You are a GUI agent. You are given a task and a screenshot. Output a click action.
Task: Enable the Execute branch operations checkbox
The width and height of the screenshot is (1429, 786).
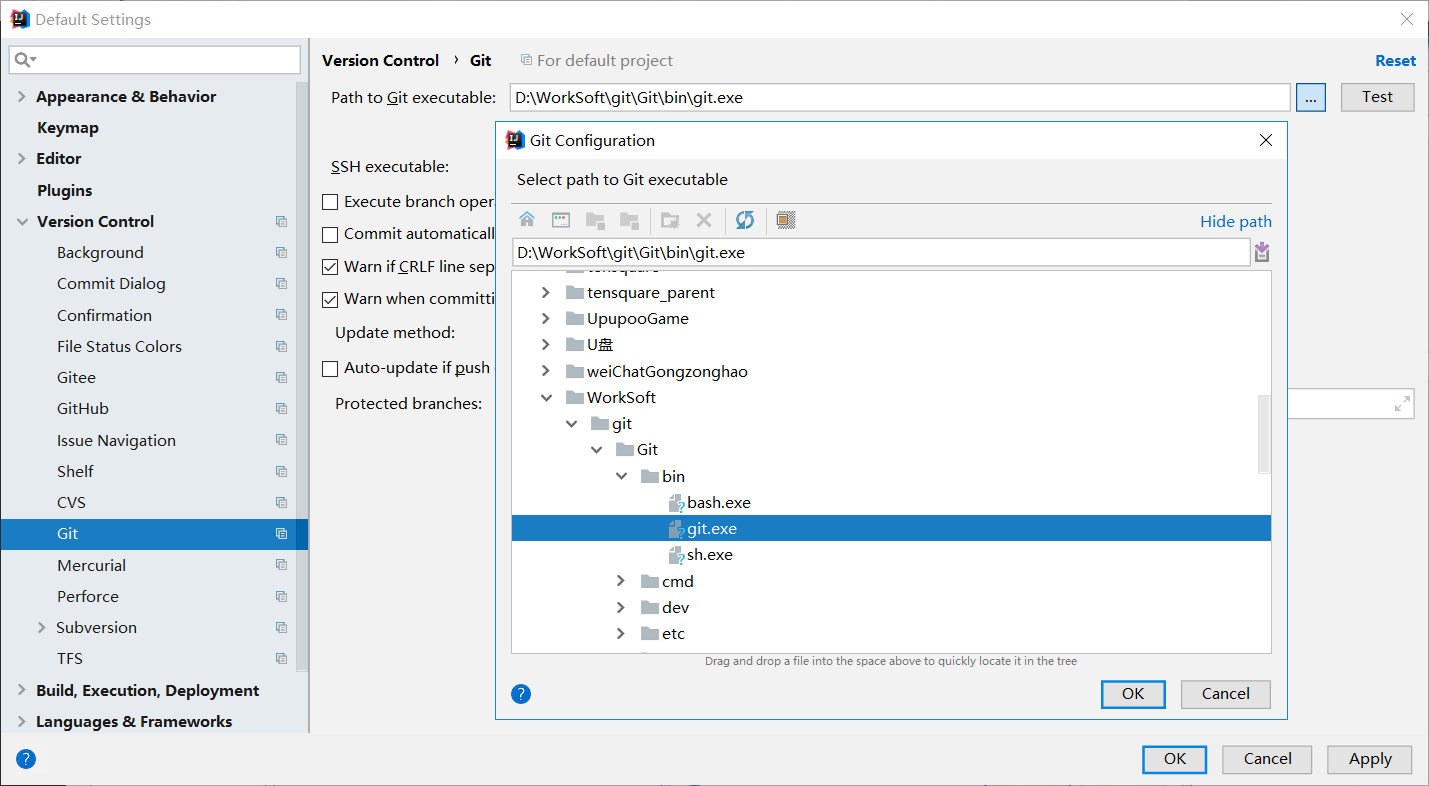pyautogui.click(x=330, y=202)
